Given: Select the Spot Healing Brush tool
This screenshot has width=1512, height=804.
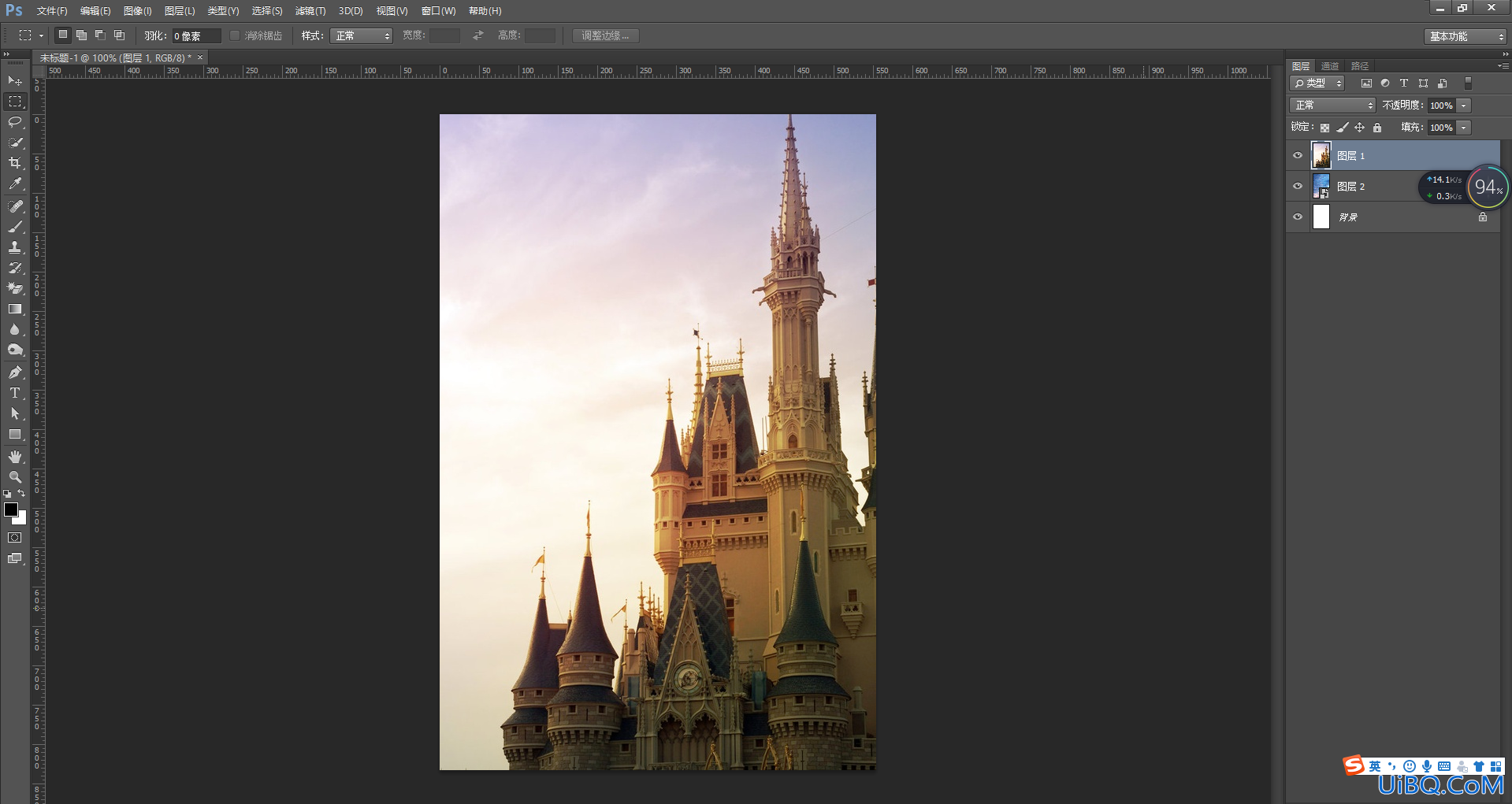Looking at the screenshot, I should click(15, 206).
